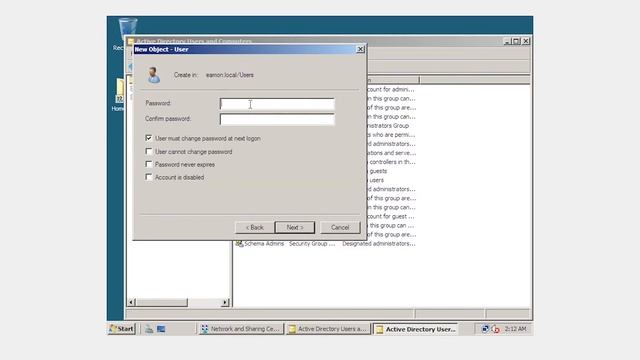
Task: Switch to first Active Directory Users a... taskbar button
Action: click(x=328, y=329)
